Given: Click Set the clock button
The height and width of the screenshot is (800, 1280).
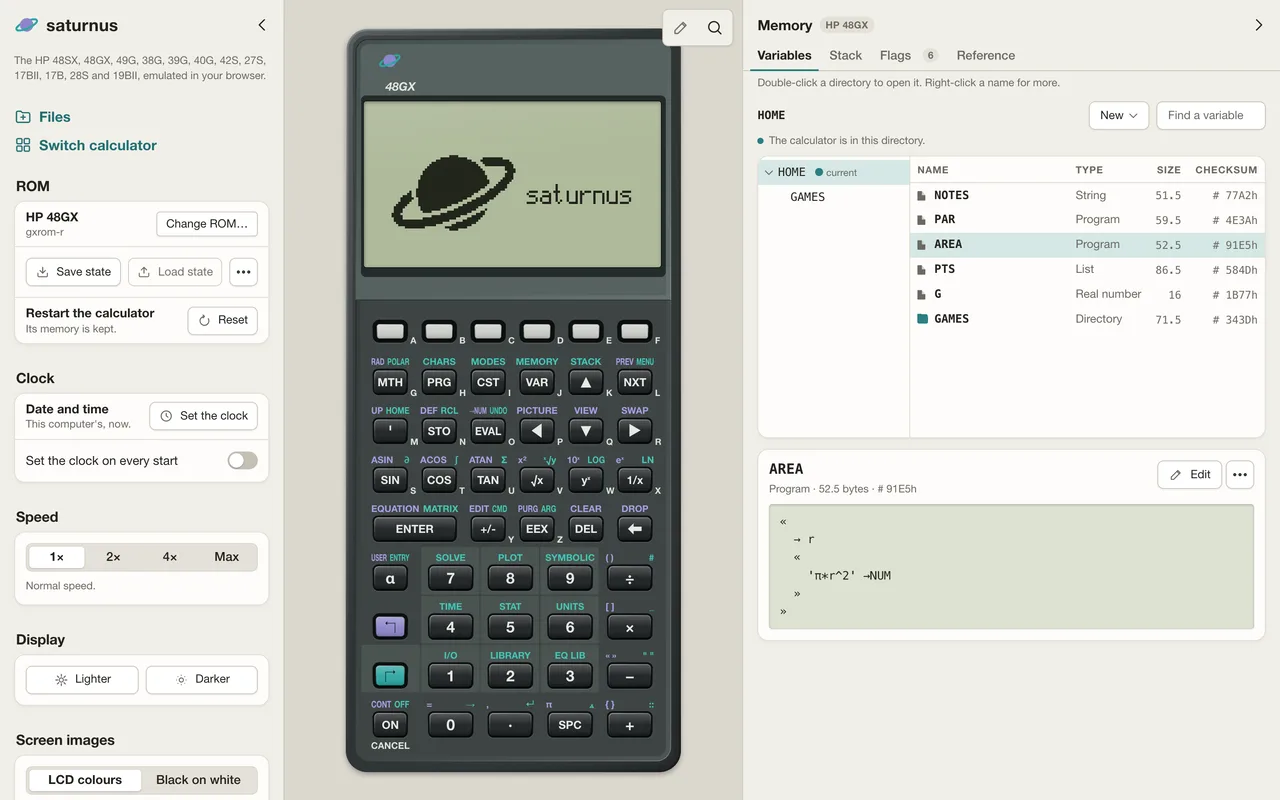Looking at the screenshot, I should point(204,416).
